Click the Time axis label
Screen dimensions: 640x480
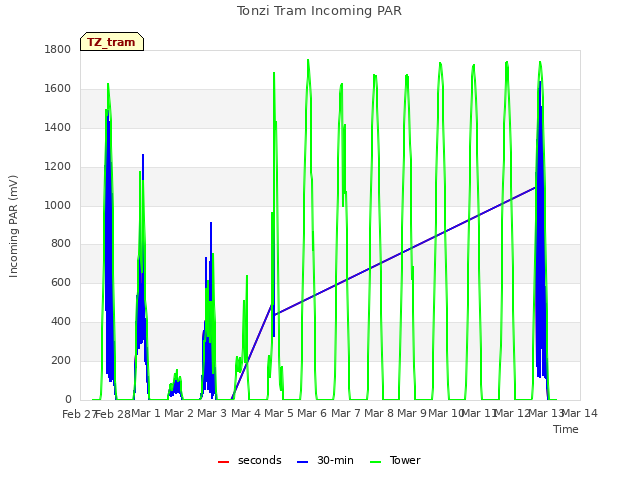click(566, 429)
